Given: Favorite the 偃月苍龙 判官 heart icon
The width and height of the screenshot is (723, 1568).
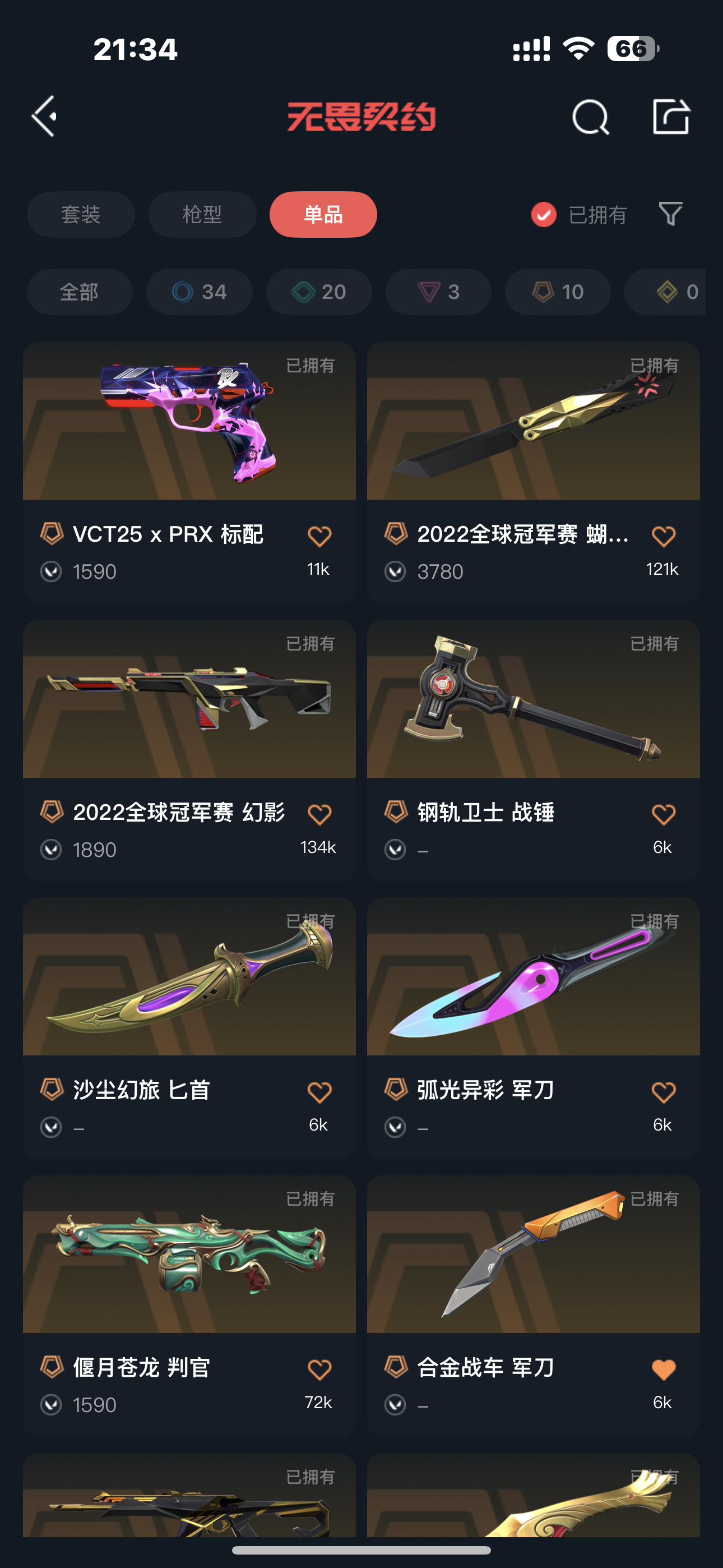Looking at the screenshot, I should 319,1369.
